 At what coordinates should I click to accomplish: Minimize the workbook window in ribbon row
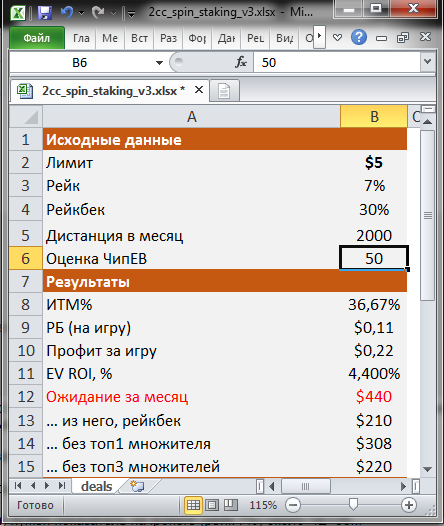381,38
